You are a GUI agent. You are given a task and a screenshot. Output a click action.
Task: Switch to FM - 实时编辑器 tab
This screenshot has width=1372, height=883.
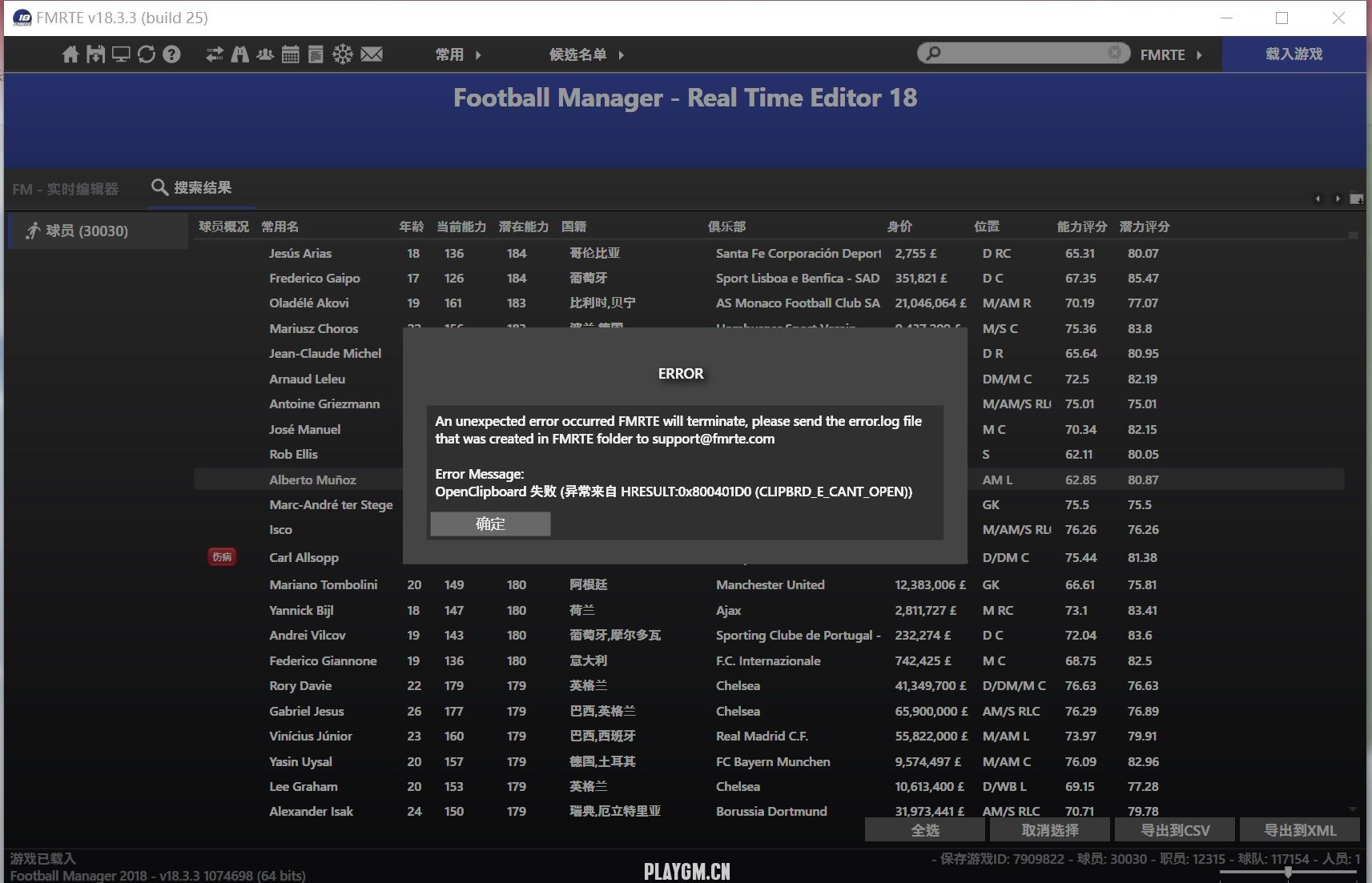pos(66,190)
